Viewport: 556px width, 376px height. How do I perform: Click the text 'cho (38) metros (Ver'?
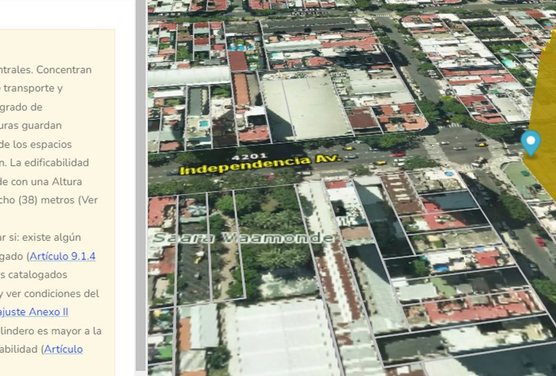(x=49, y=200)
